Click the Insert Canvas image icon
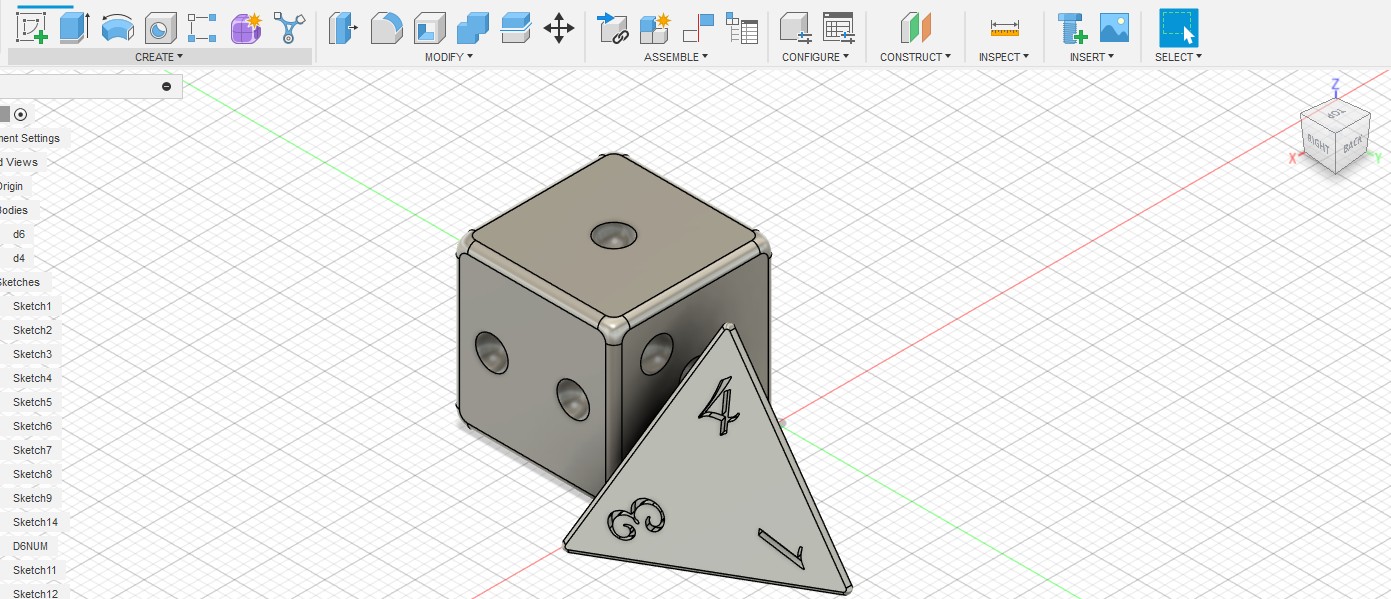 [x=1114, y=28]
